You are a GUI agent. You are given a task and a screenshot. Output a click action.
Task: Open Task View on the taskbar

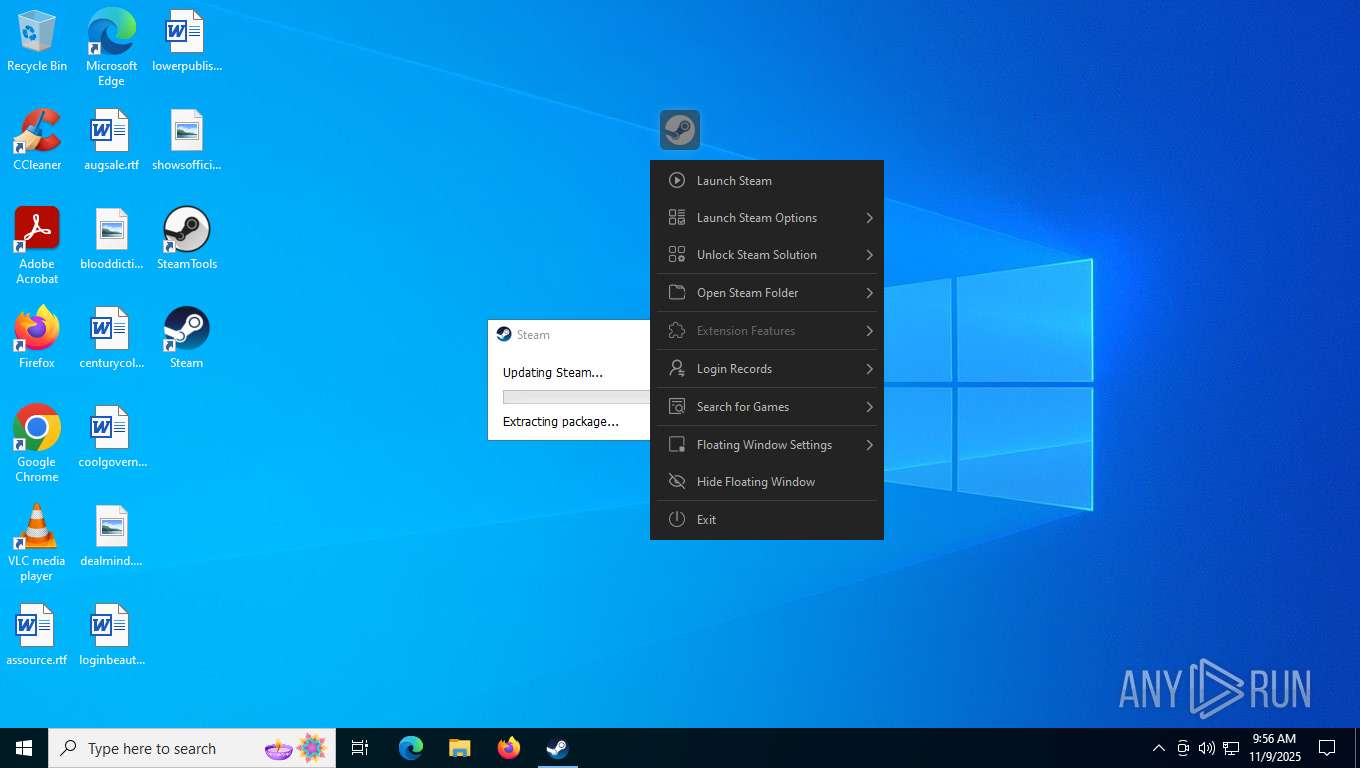click(360, 748)
